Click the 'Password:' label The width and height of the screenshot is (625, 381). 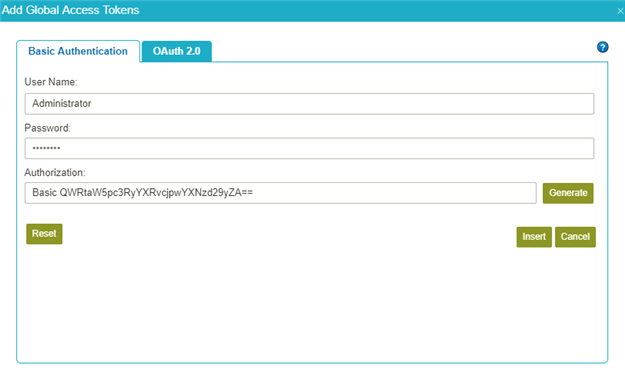click(47, 128)
